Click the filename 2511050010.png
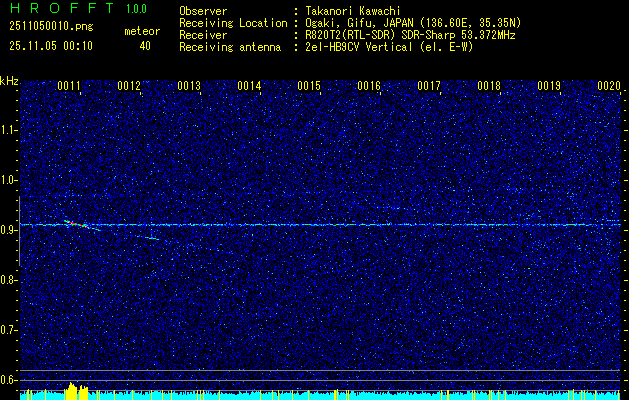629x400 pixels. [x=51, y=27]
